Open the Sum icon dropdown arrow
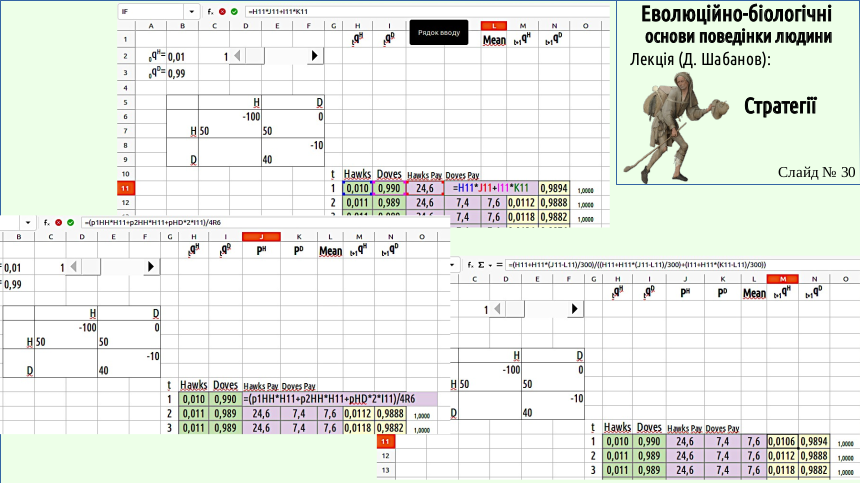 (x=488, y=265)
